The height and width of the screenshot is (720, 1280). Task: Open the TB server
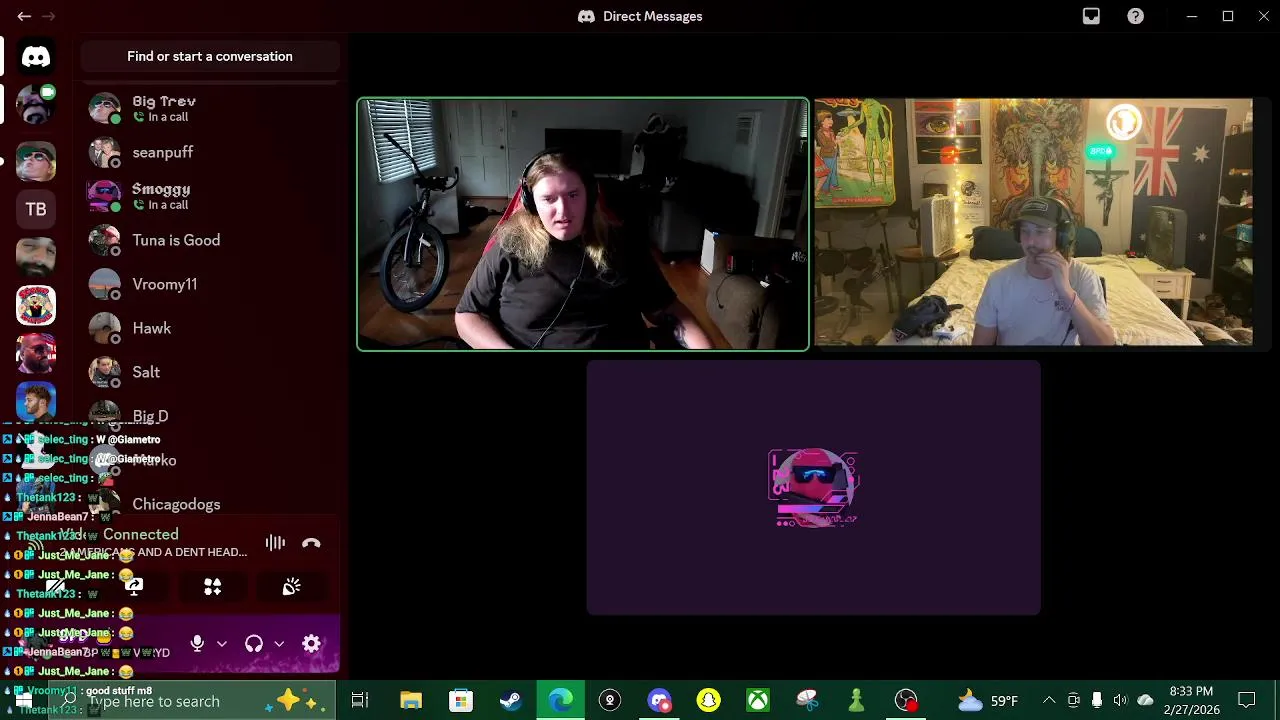point(36,209)
